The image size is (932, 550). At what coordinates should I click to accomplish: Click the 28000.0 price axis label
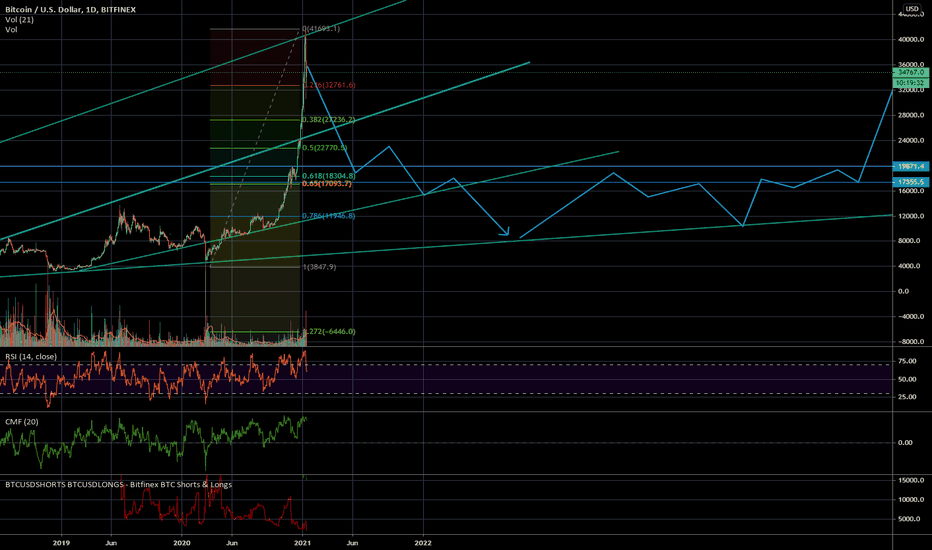[911, 115]
